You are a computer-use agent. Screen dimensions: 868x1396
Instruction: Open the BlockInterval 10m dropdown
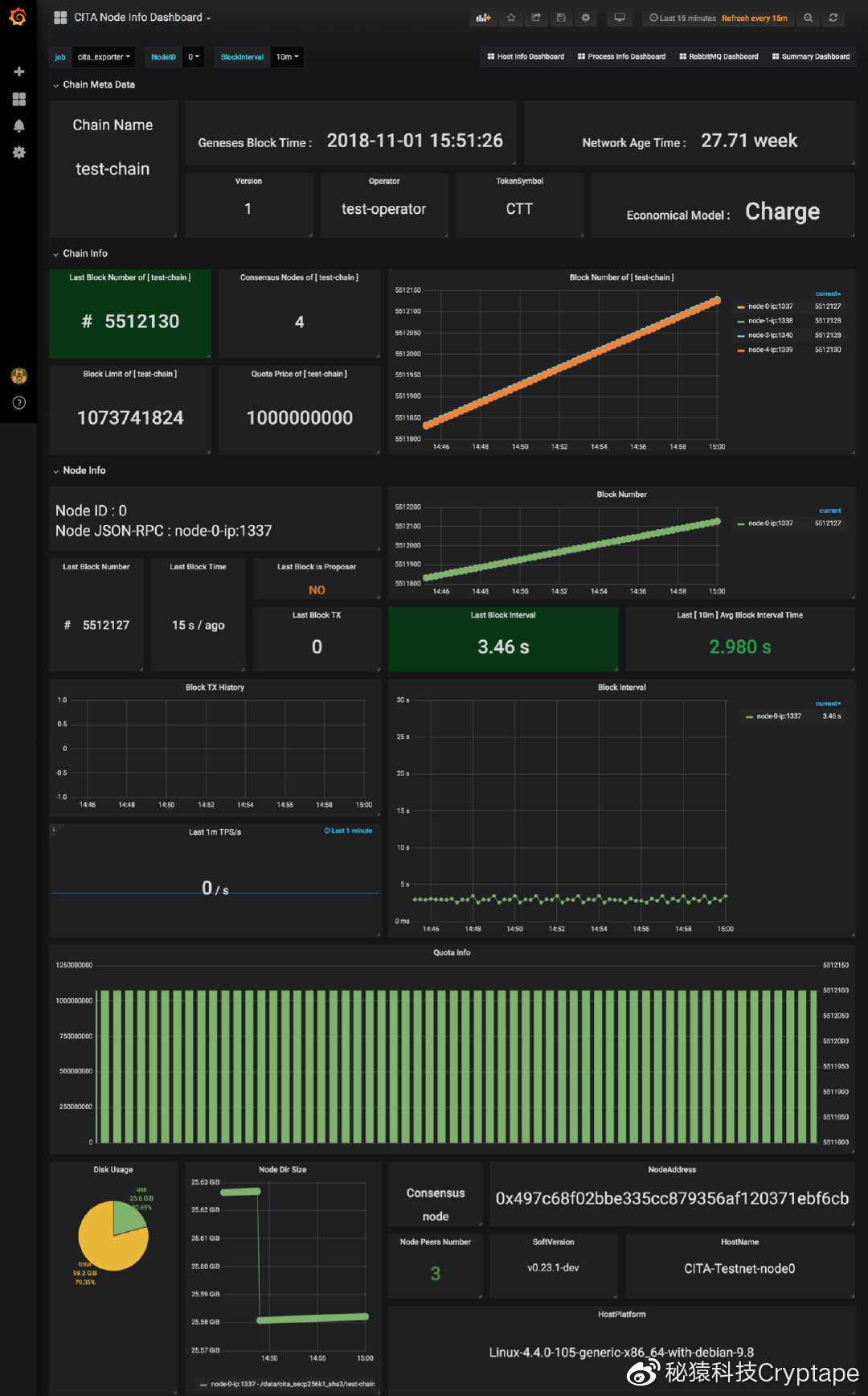[x=287, y=57]
